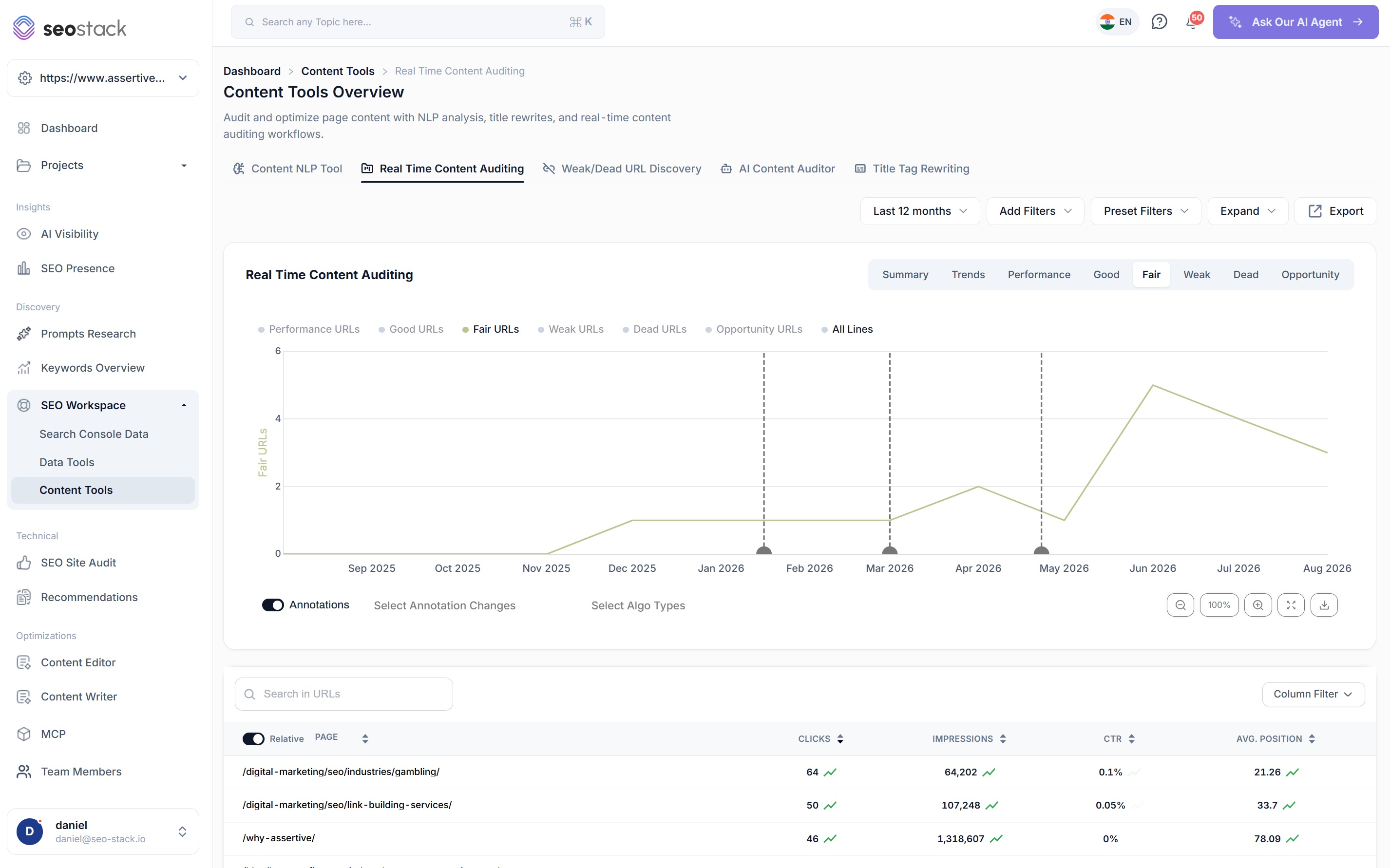Open the Search Console Data submenu item
The height and width of the screenshot is (868, 1390).
click(x=94, y=434)
